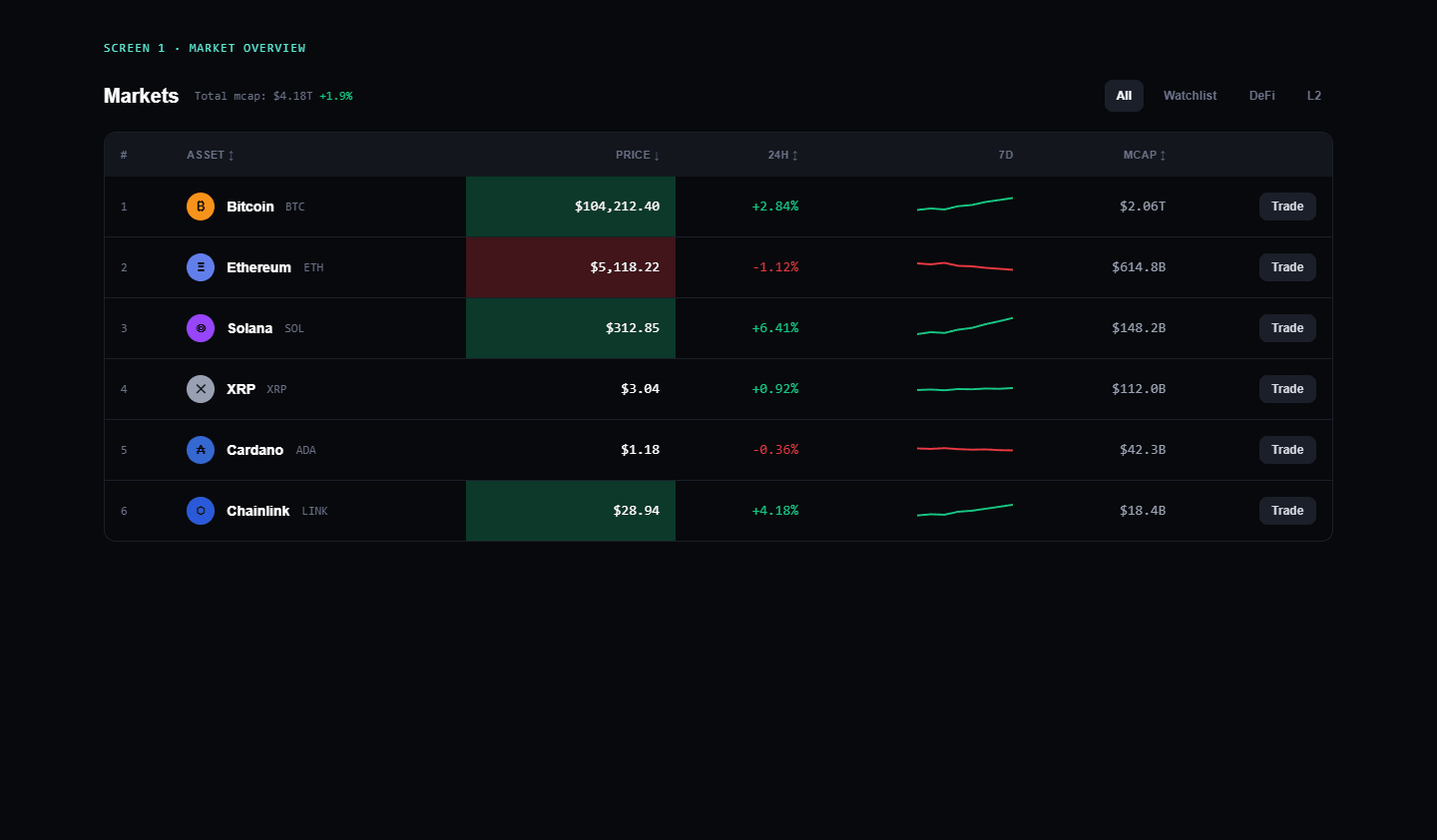Click the Ethereum coin icon
The width and height of the screenshot is (1437, 840).
click(x=201, y=267)
